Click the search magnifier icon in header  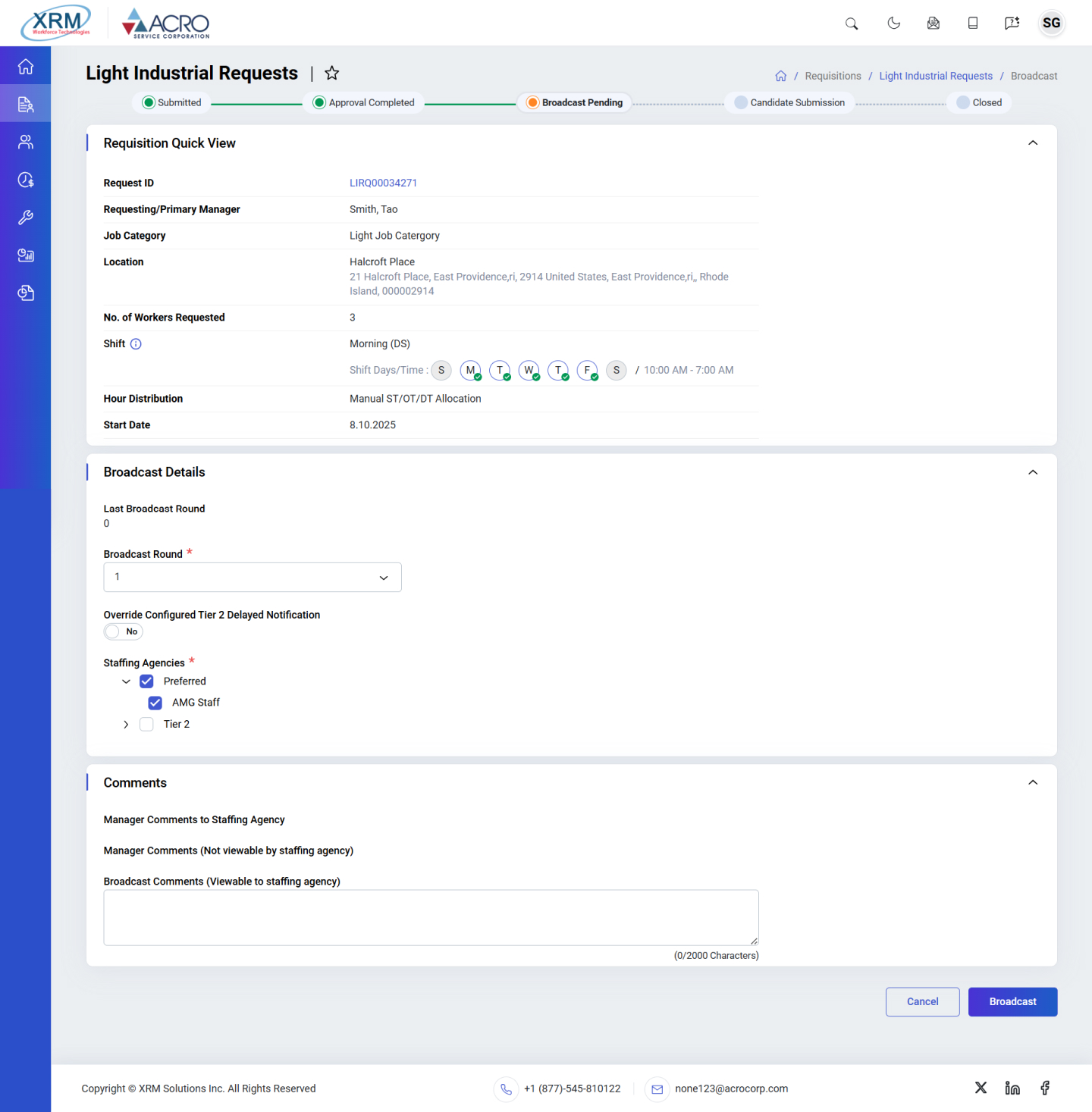click(852, 23)
